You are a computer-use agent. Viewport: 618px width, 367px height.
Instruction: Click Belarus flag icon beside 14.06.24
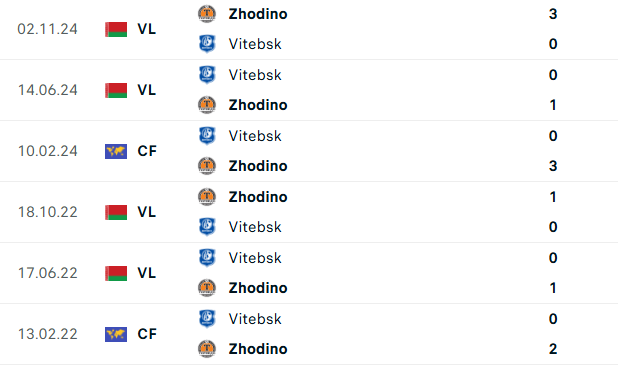[x=116, y=90]
